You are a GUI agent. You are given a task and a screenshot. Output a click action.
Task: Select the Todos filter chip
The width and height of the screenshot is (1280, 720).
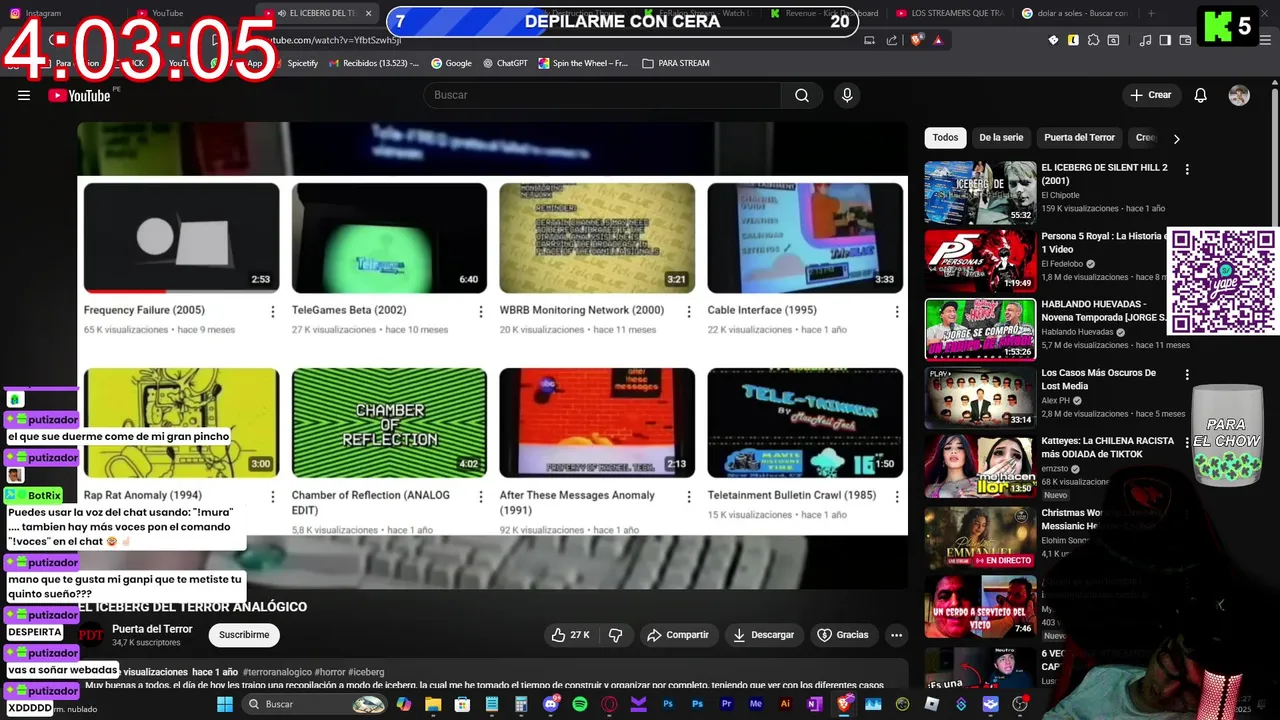pos(945,138)
